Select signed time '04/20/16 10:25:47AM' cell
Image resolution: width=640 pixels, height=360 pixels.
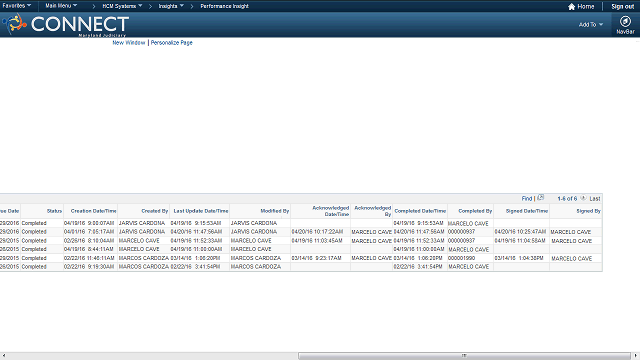click(520, 232)
